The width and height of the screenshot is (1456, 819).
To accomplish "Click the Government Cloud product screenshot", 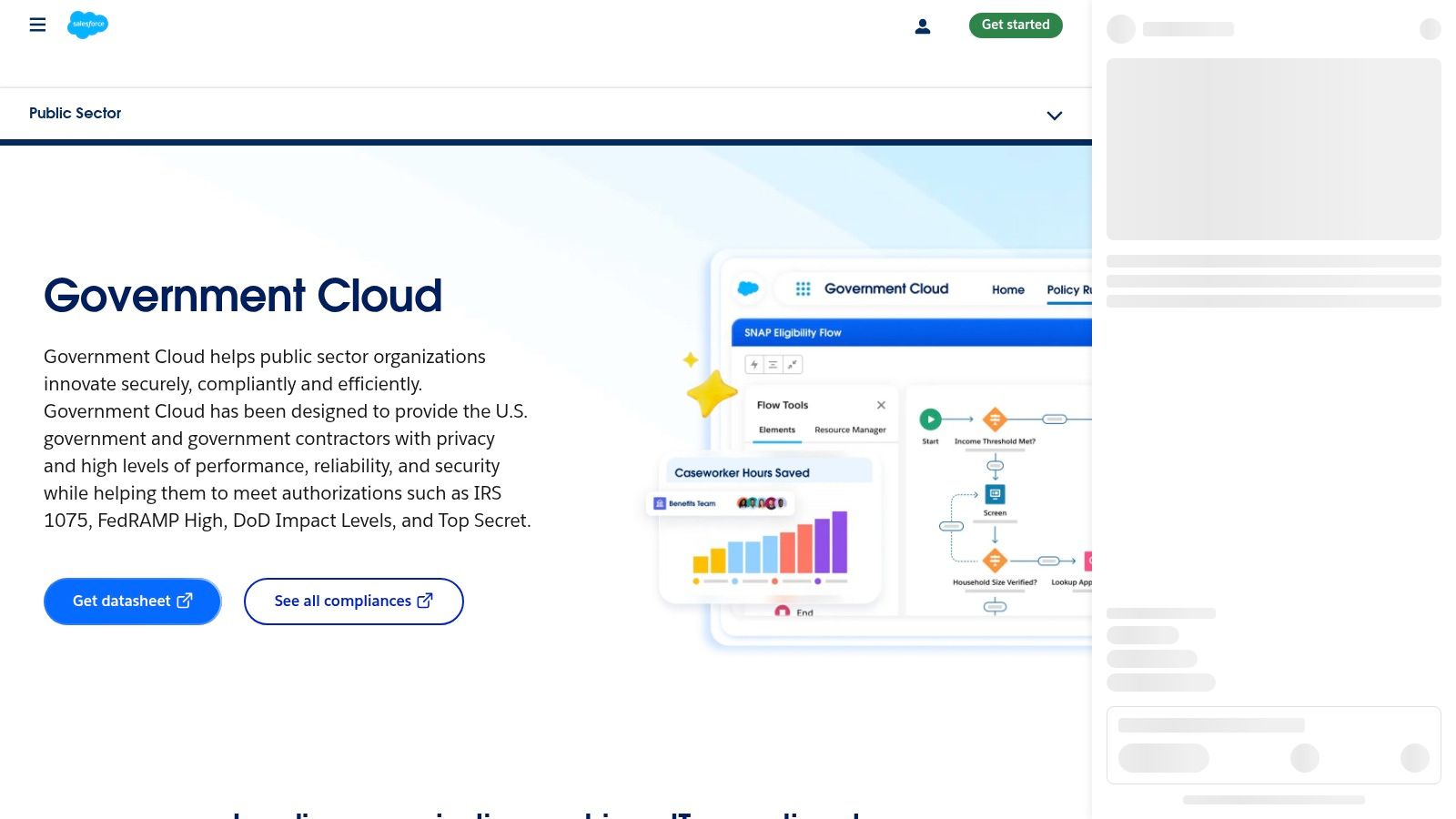I will point(869,450).
